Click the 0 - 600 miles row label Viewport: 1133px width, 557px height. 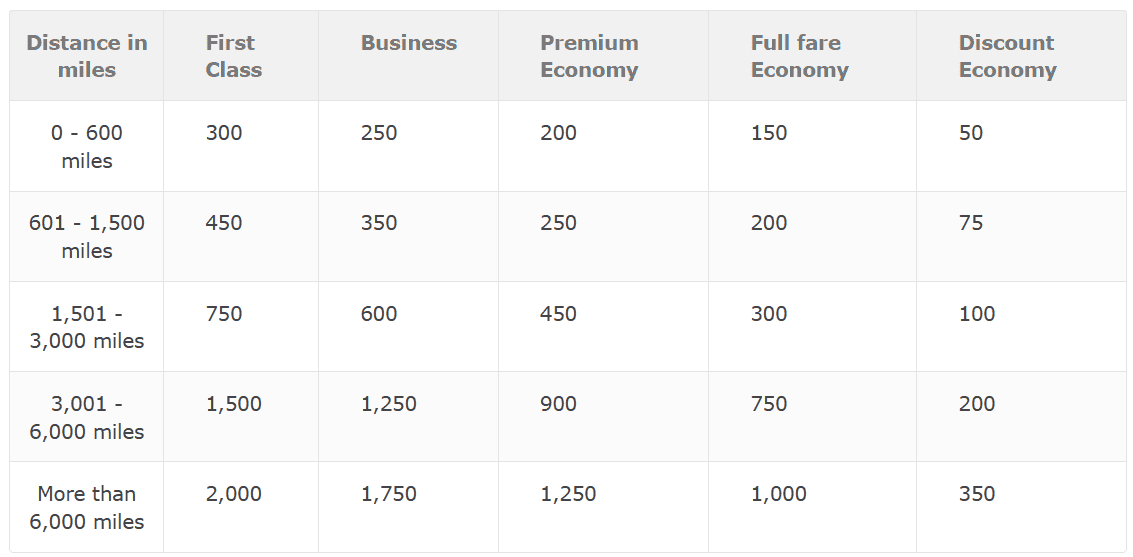coord(87,146)
